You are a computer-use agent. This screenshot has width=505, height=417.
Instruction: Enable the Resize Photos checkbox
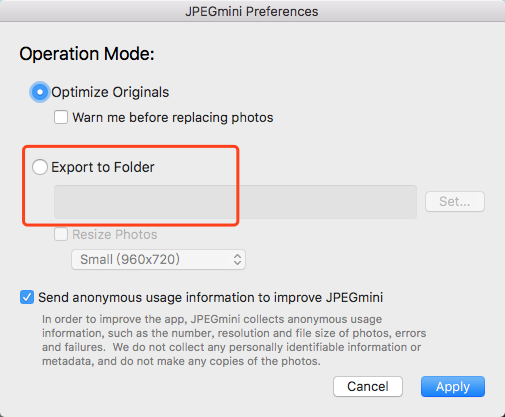pos(61,234)
